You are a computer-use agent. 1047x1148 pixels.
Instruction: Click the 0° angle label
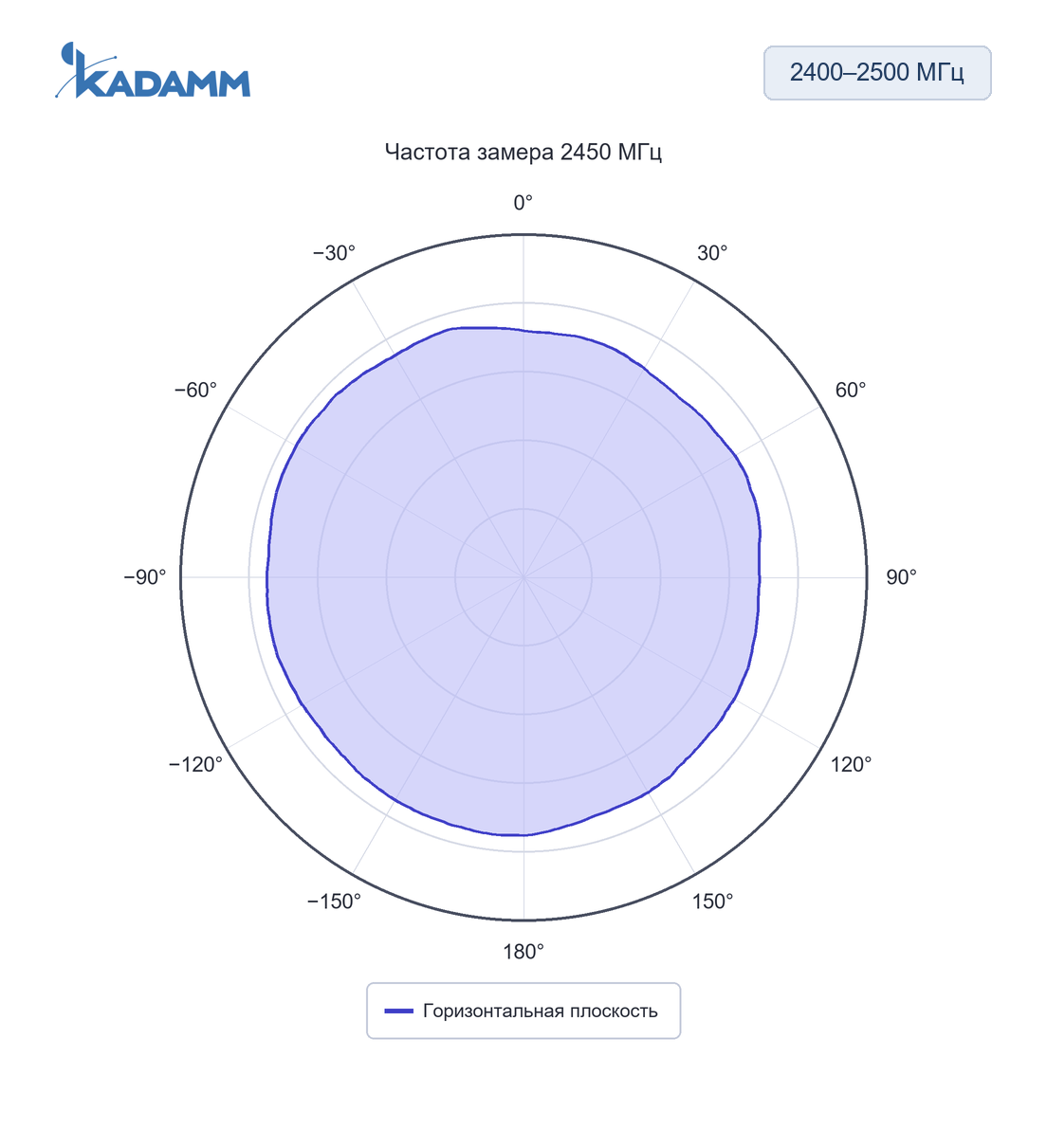[x=523, y=203]
